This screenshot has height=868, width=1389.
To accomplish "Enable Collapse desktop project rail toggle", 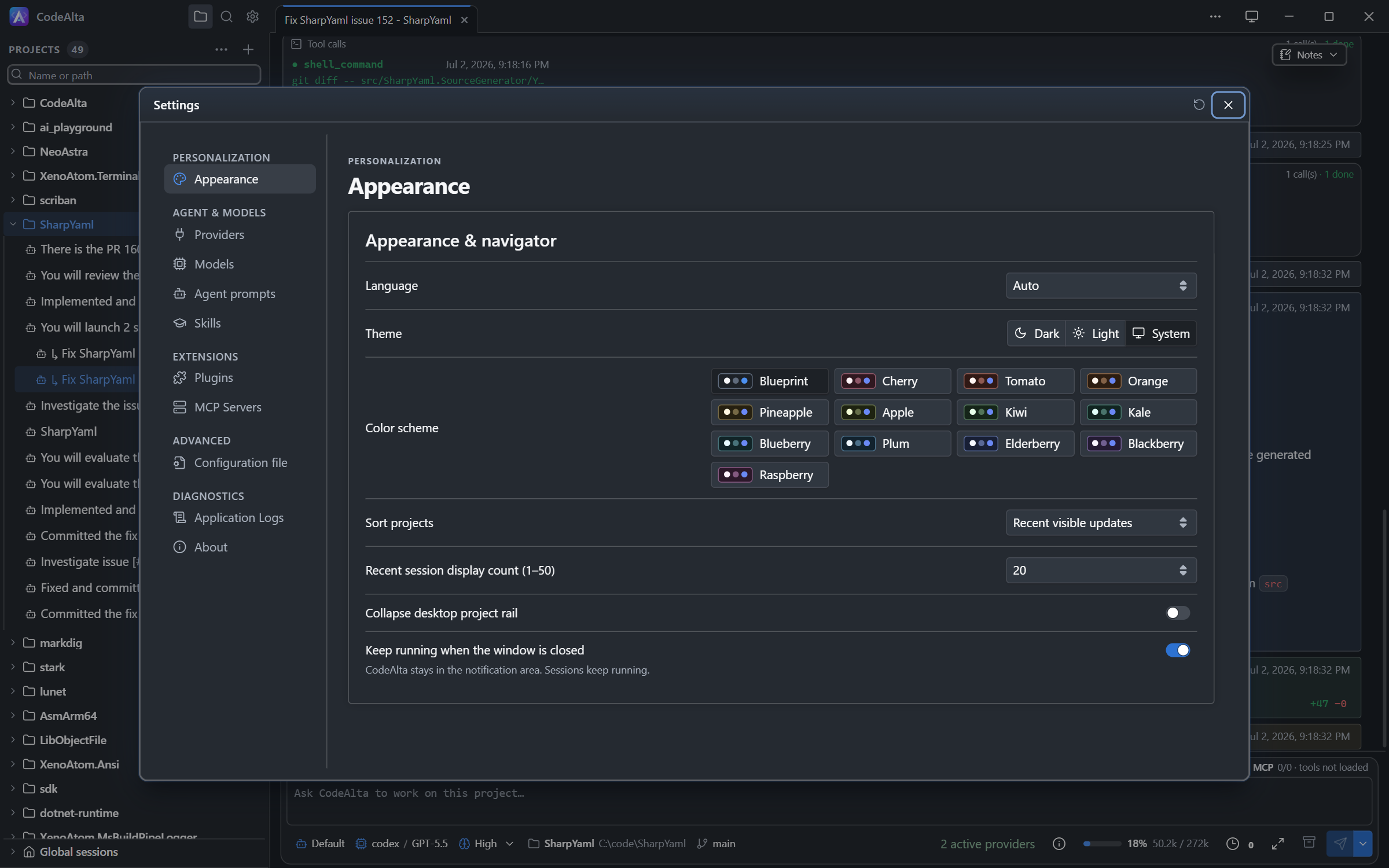I will 1178,613.
